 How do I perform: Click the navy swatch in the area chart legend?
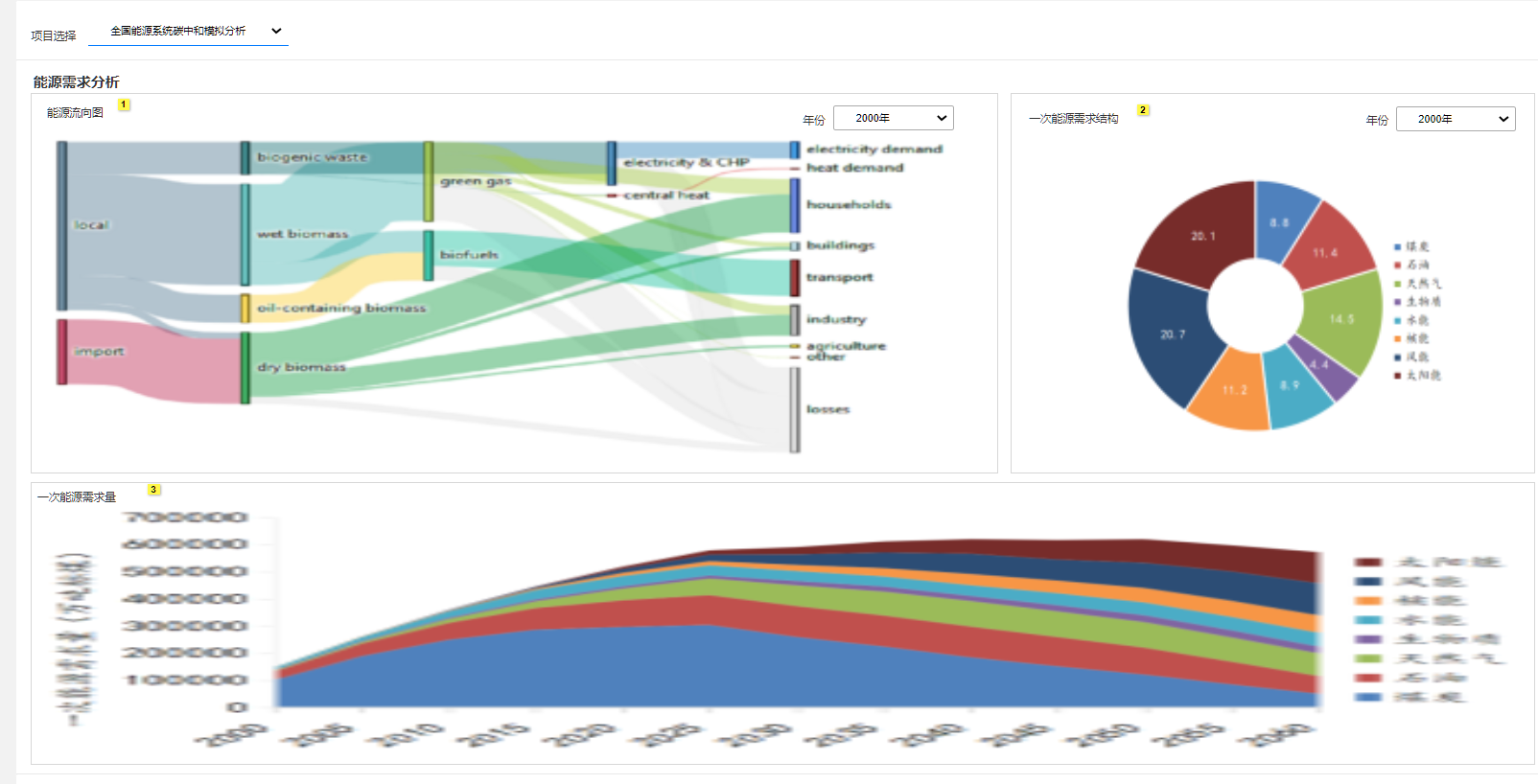(x=1368, y=582)
